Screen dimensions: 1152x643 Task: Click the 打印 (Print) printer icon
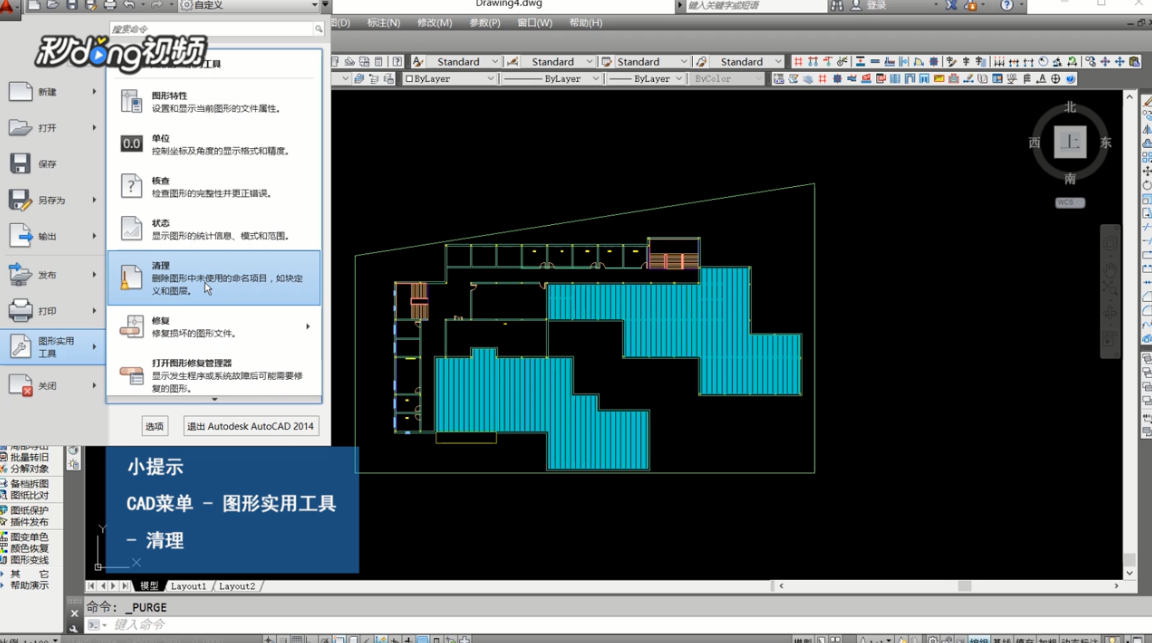[x=20, y=311]
